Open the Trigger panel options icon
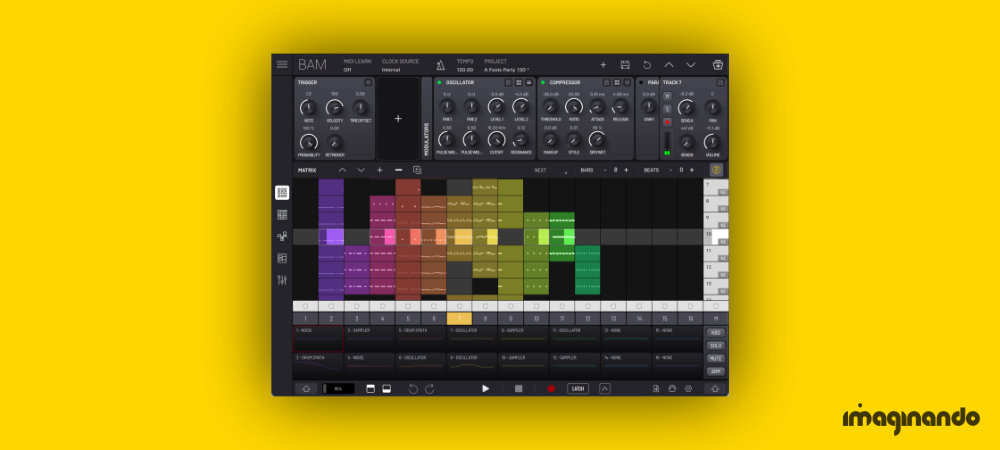The width and height of the screenshot is (1000, 450). click(368, 82)
